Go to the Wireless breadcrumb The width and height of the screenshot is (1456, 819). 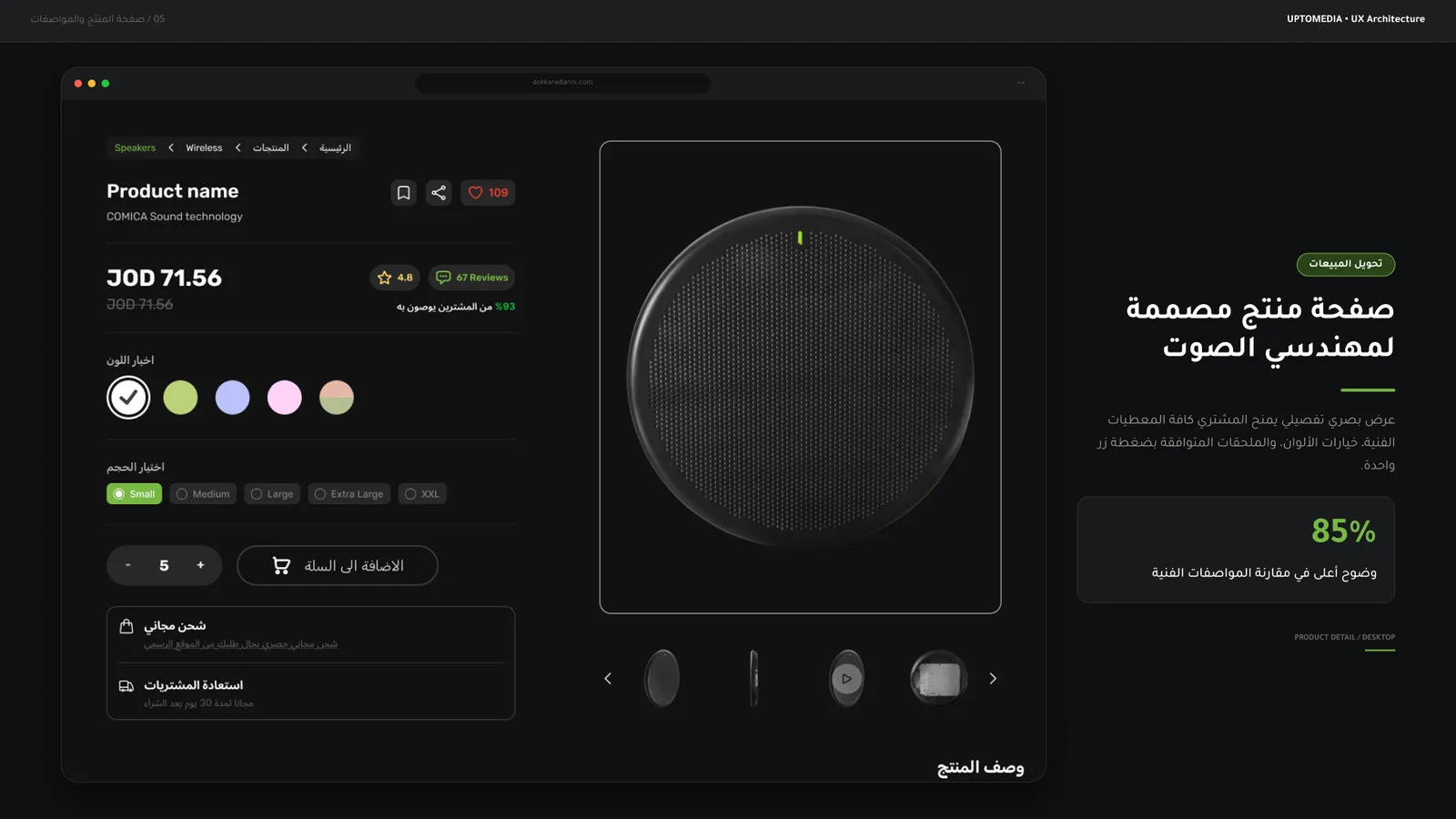[x=204, y=148]
